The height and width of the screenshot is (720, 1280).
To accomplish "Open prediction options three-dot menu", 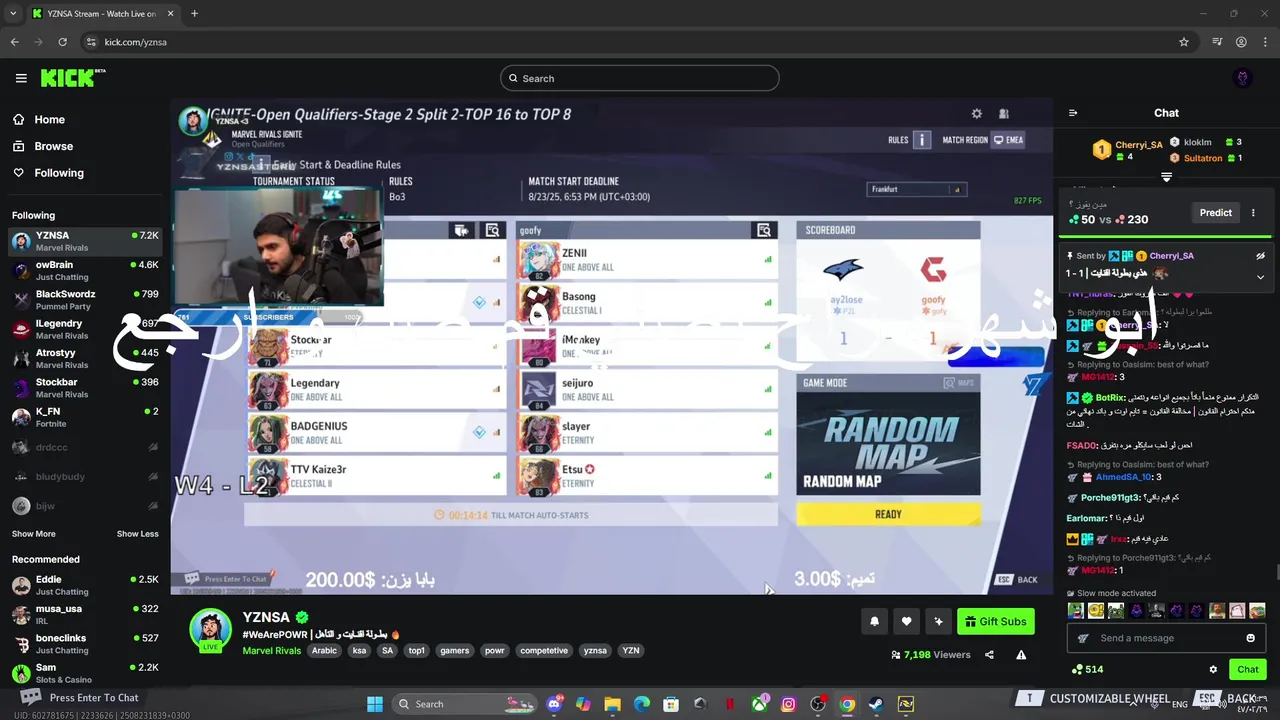I will pos(1253,212).
